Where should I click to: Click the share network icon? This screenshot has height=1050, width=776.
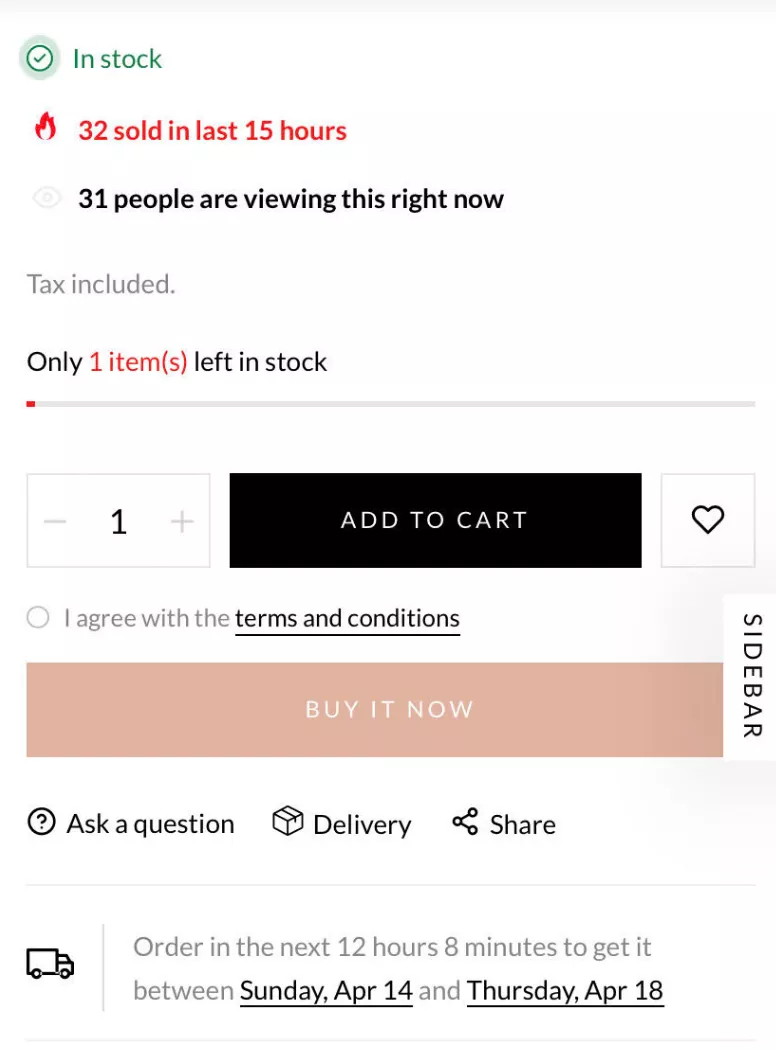[465, 823]
